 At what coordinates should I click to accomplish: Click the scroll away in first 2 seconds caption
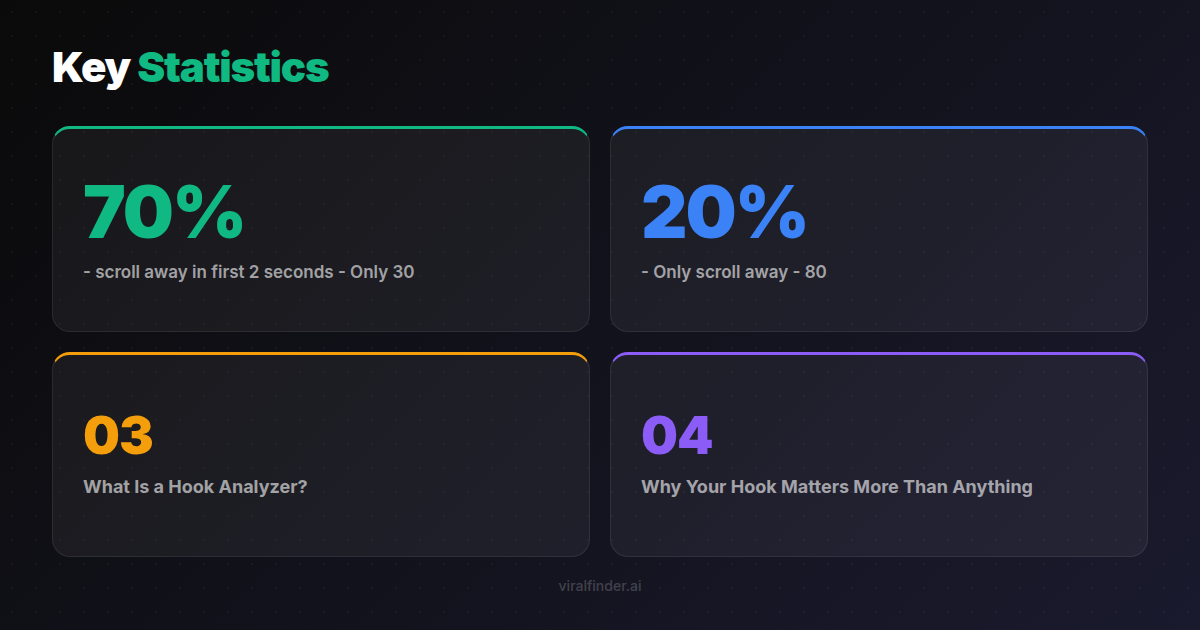click(x=249, y=272)
